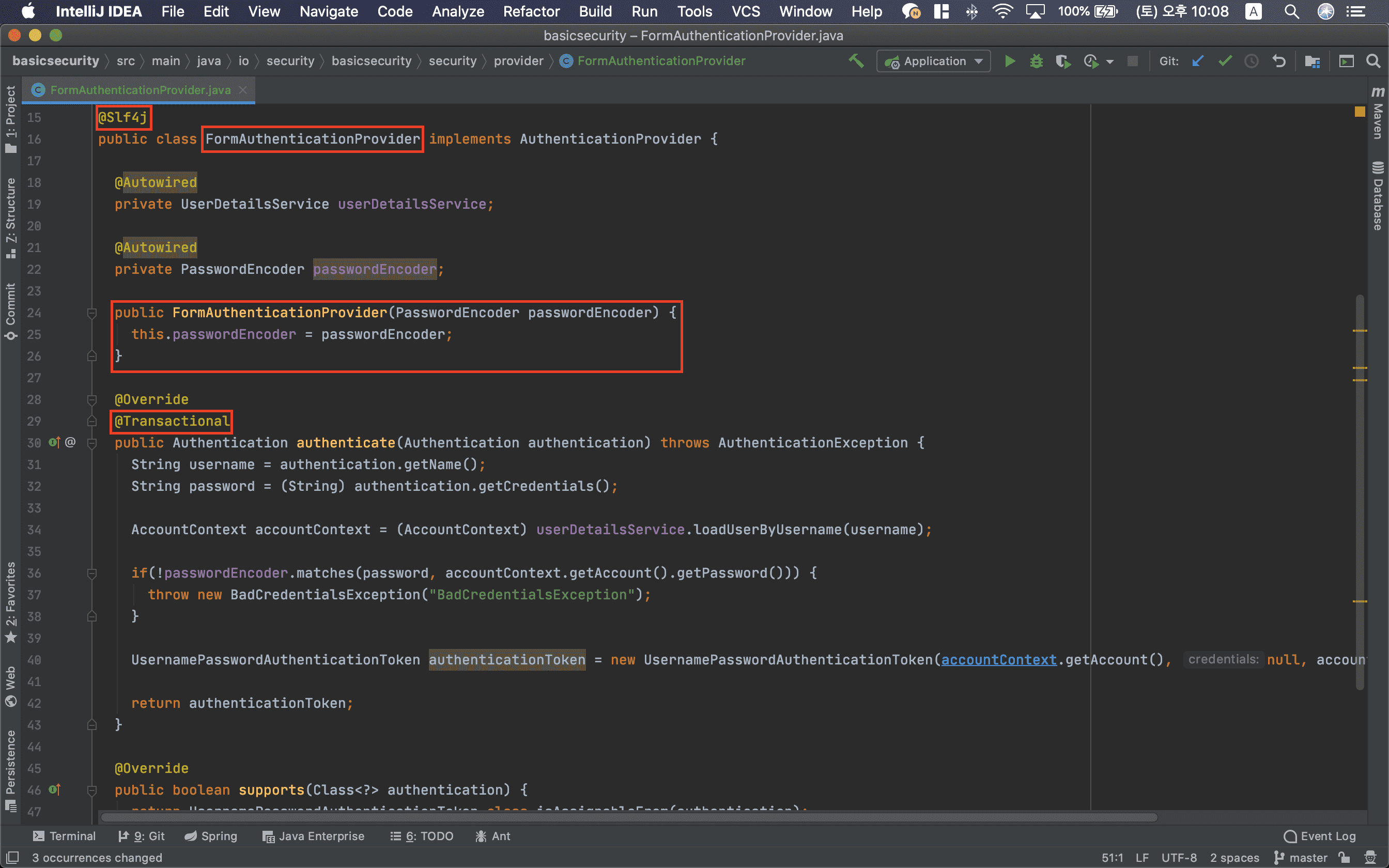Viewport: 1389px width, 868px height.
Task: Toggle tool window quick access icon bottom-left
Action: [x=12, y=857]
